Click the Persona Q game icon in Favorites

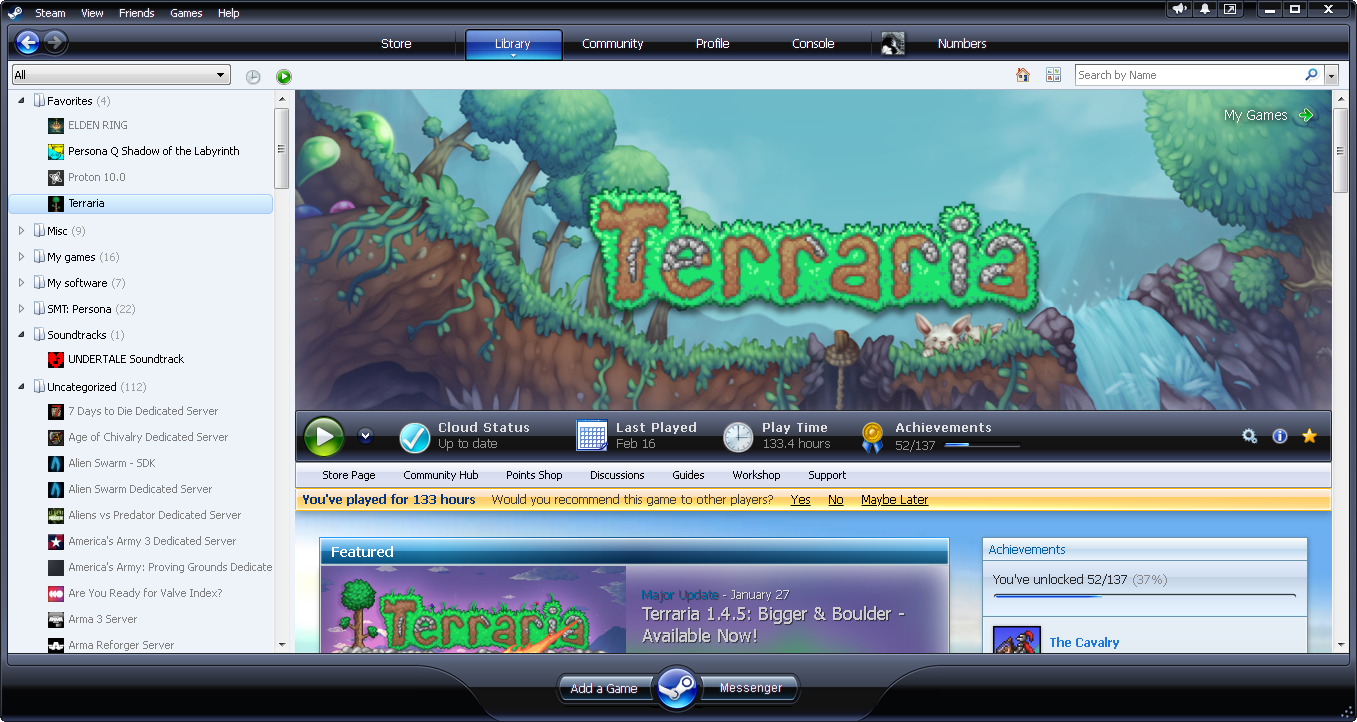click(x=56, y=151)
